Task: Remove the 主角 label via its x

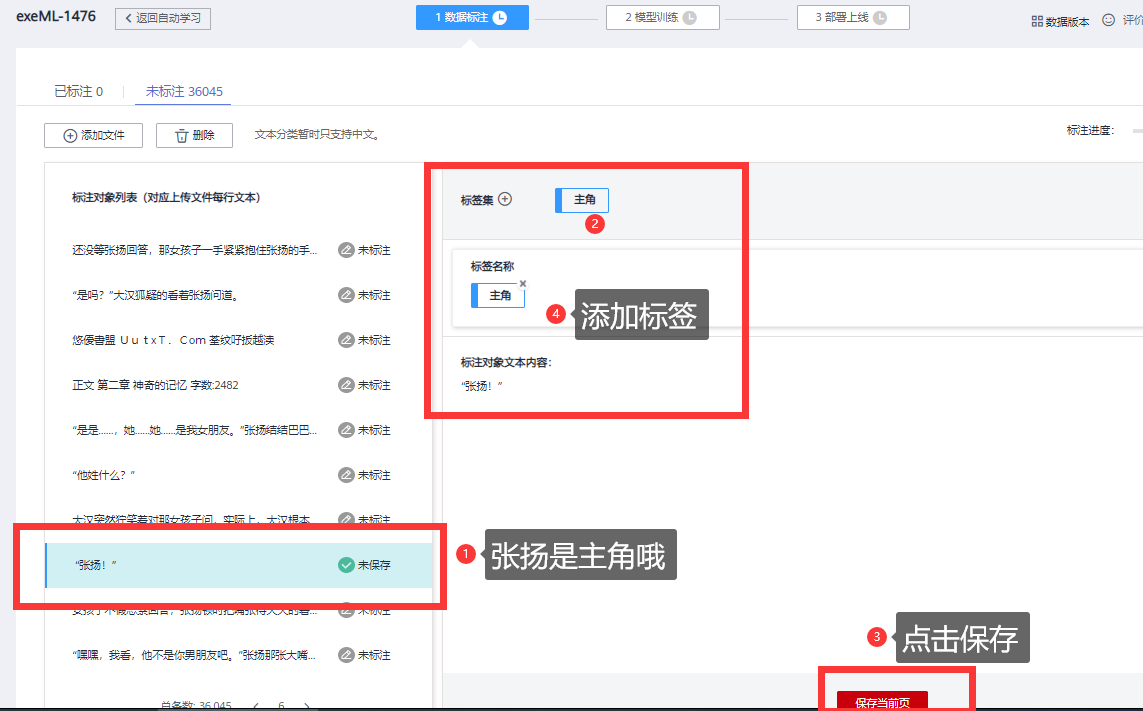Action: (x=523, y=284)
